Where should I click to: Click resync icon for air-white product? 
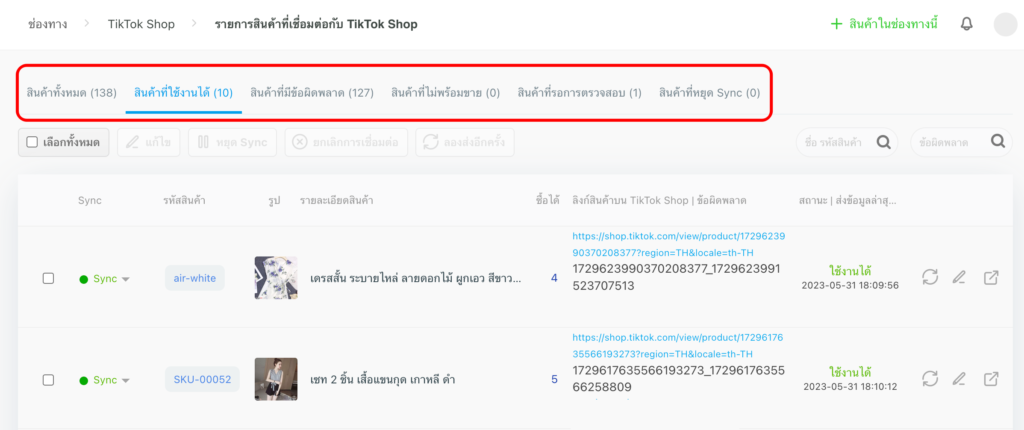point(930,278)
